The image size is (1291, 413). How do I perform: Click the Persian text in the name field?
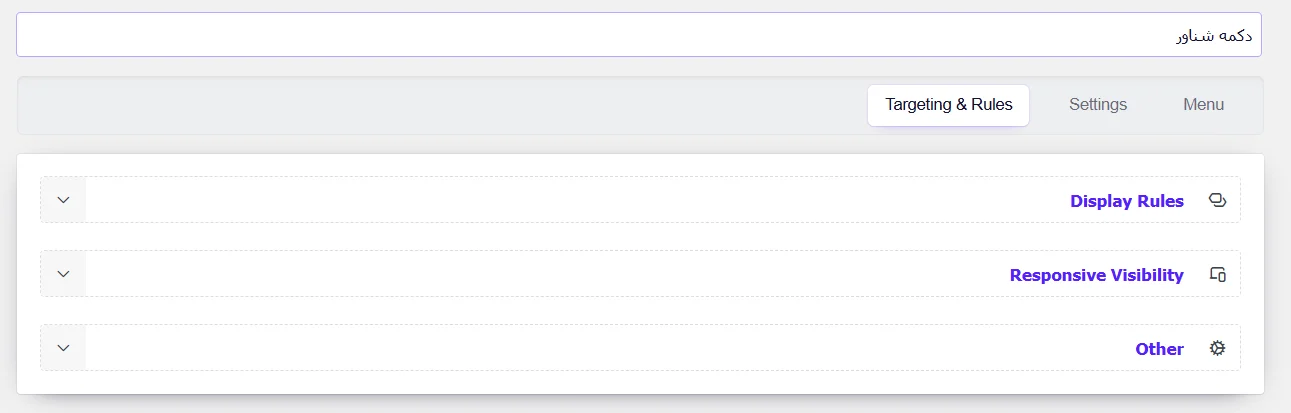(x=1214, y=36)
